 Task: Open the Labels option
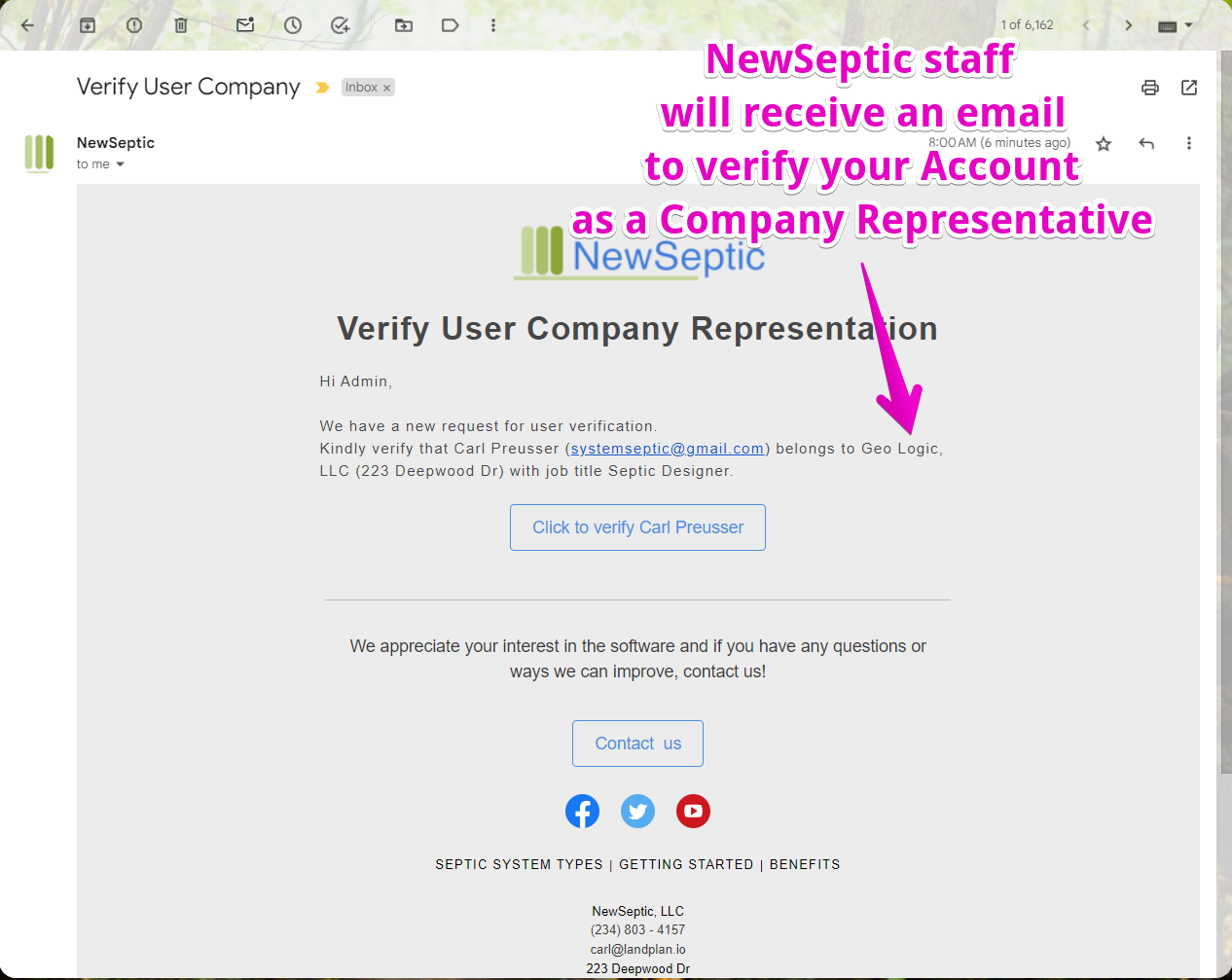click(x=451, y=25)
